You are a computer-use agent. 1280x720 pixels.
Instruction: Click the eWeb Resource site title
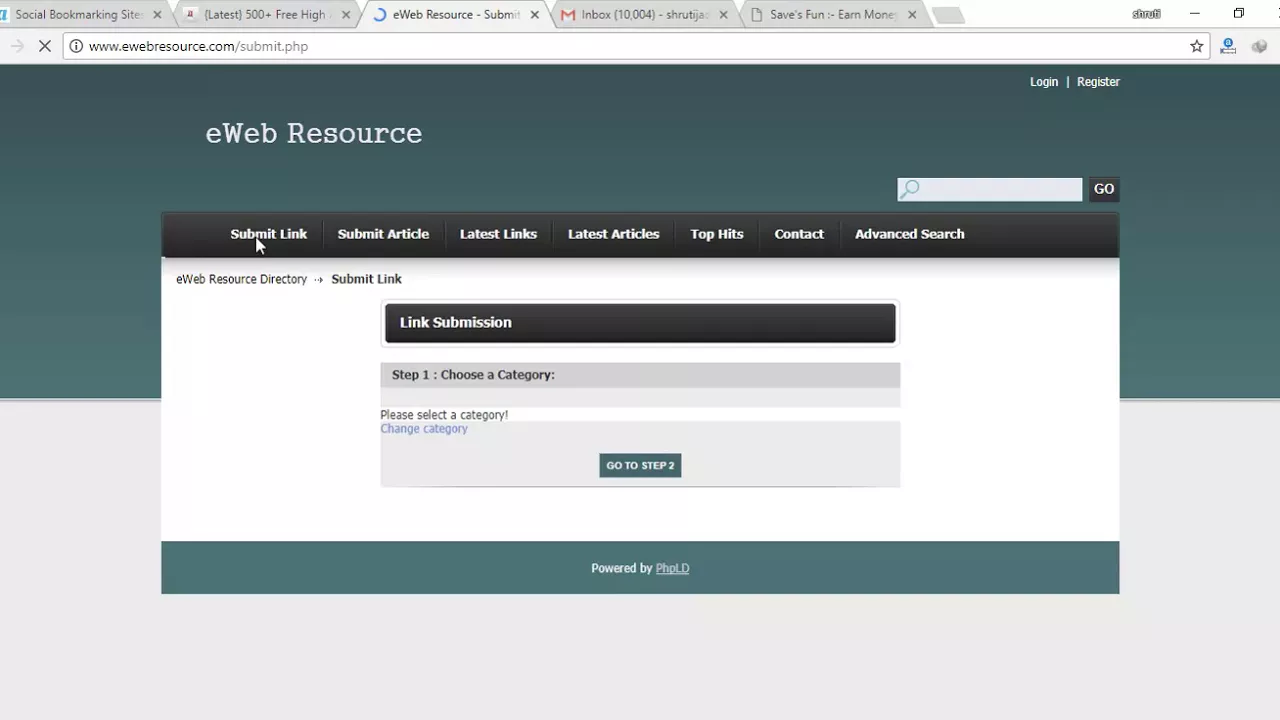point(313,133)
